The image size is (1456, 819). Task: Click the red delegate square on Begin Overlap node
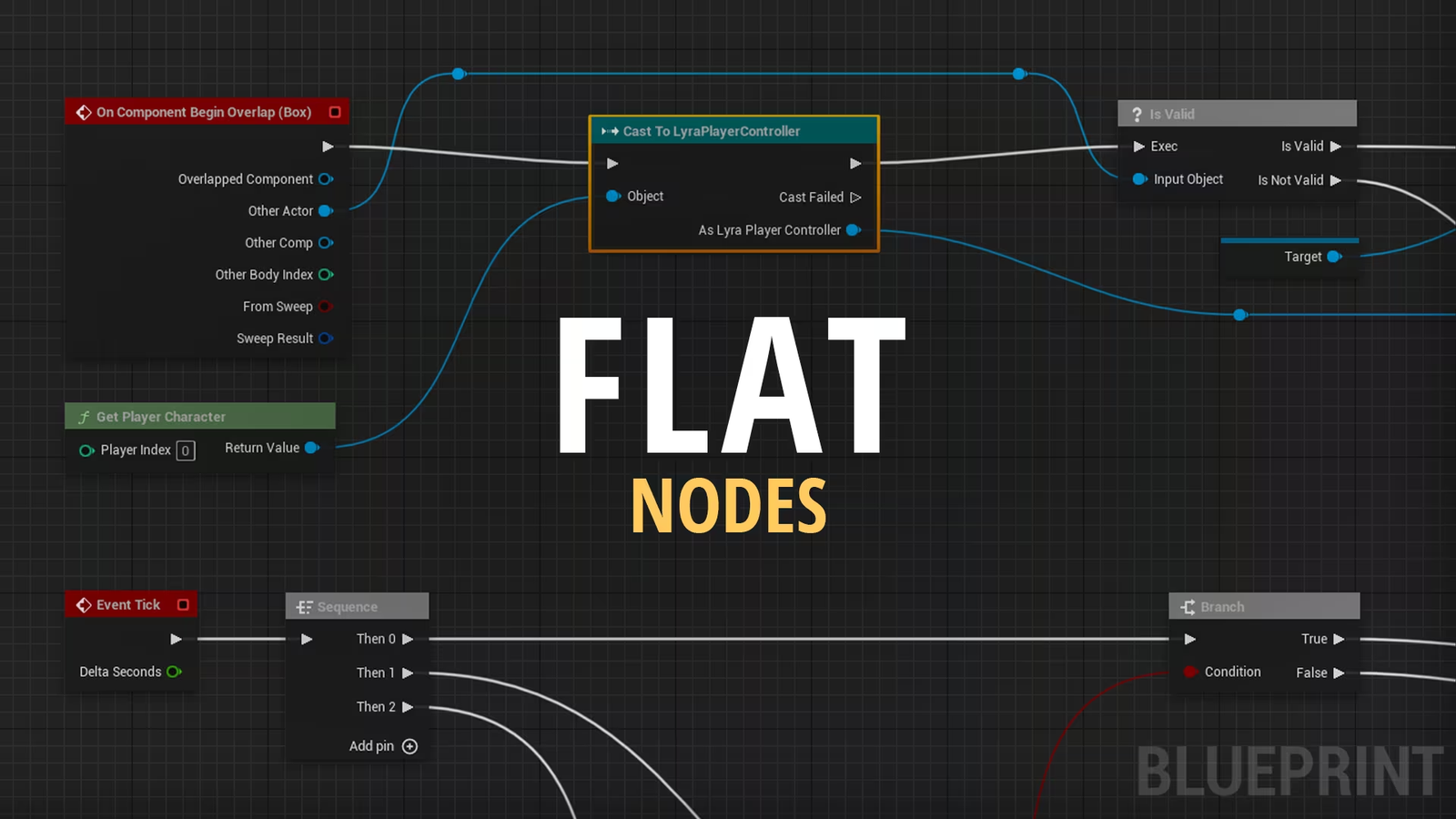point(333,111)
